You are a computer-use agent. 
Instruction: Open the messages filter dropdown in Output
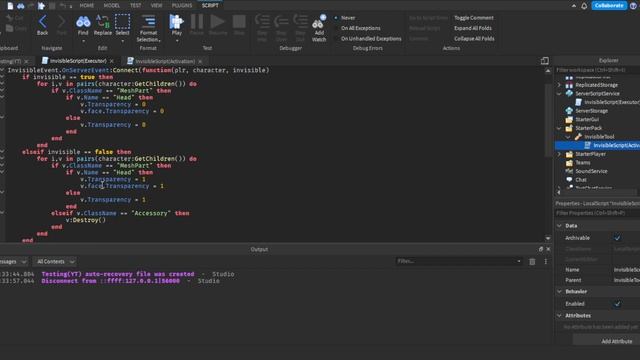tap(13, 262)
